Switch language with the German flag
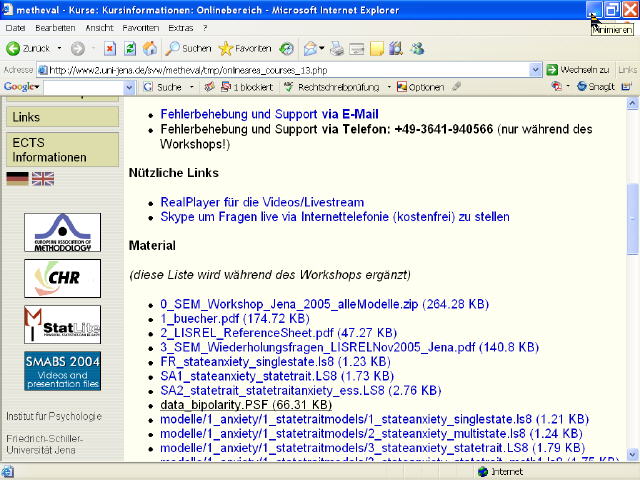Image resolution: width=640 pixels, height=480 pixels. pos(17,179)
